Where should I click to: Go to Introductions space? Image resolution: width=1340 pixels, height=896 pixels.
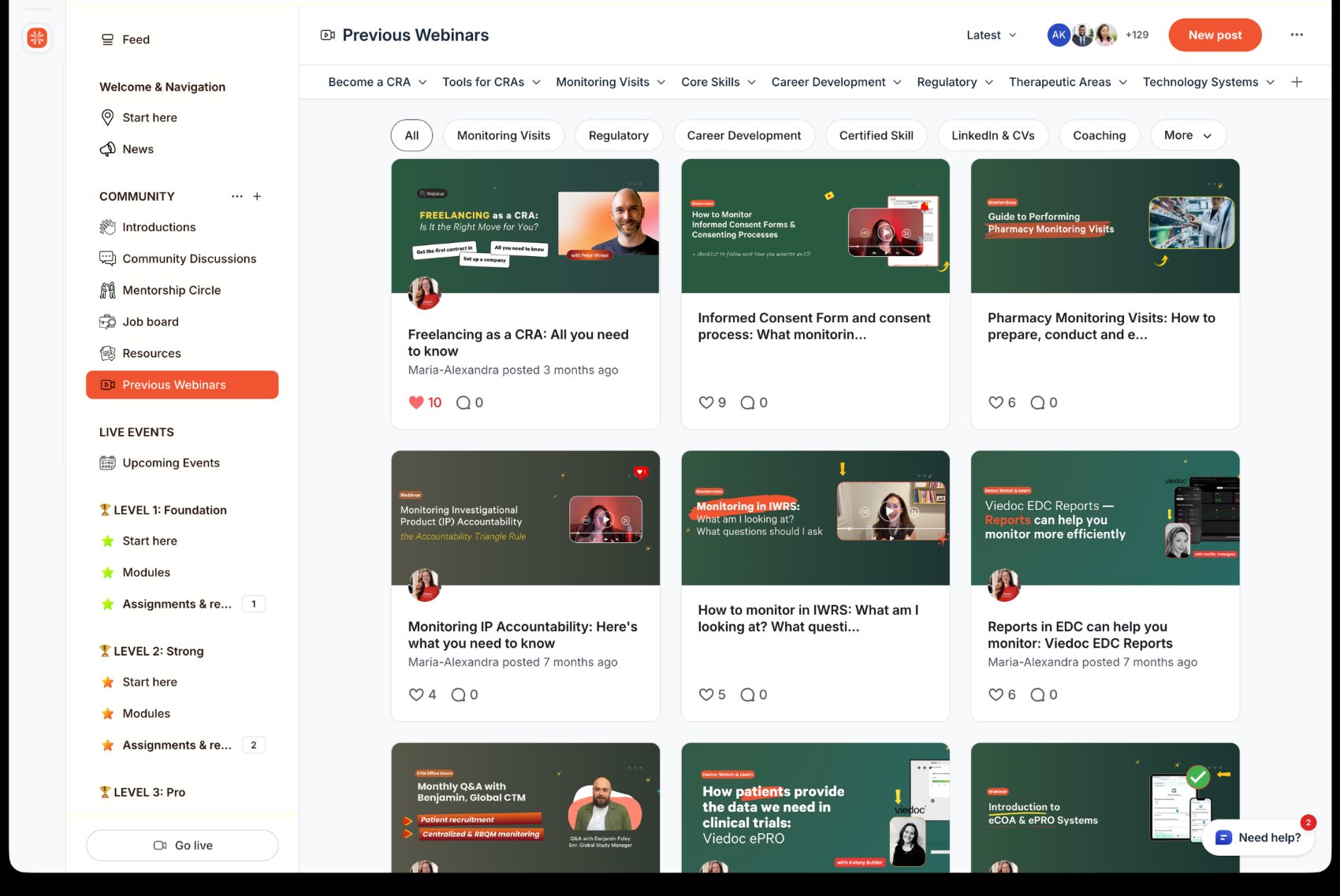coord(158,227)
